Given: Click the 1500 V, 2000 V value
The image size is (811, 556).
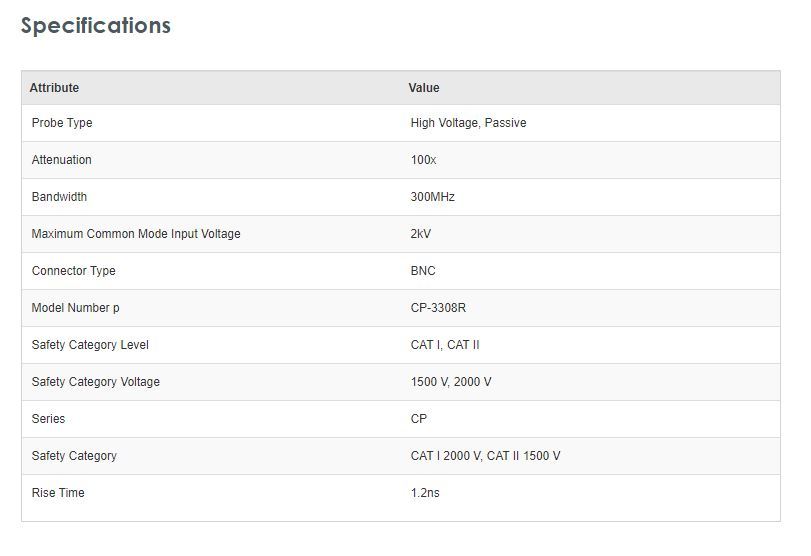Looking at the screenshot, I should point(450,382).
